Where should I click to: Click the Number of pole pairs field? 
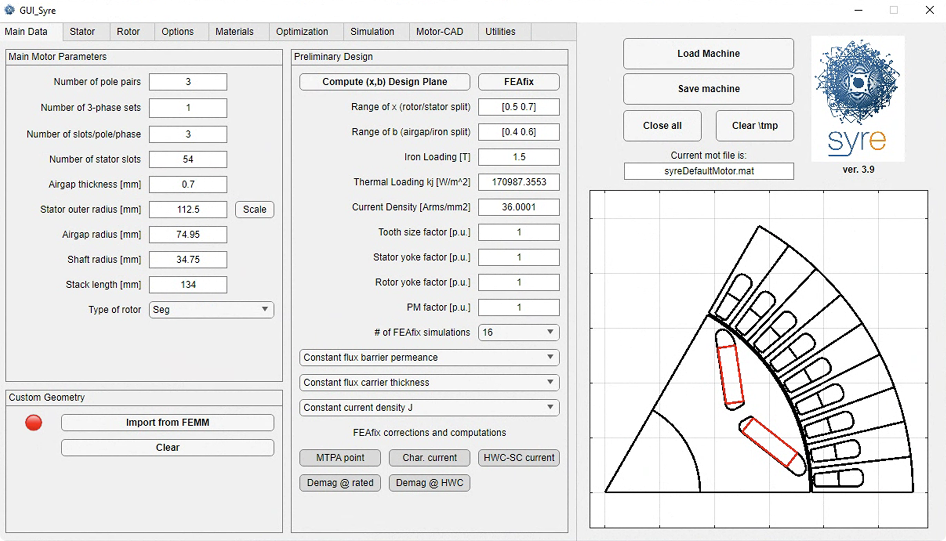(188, 81)
